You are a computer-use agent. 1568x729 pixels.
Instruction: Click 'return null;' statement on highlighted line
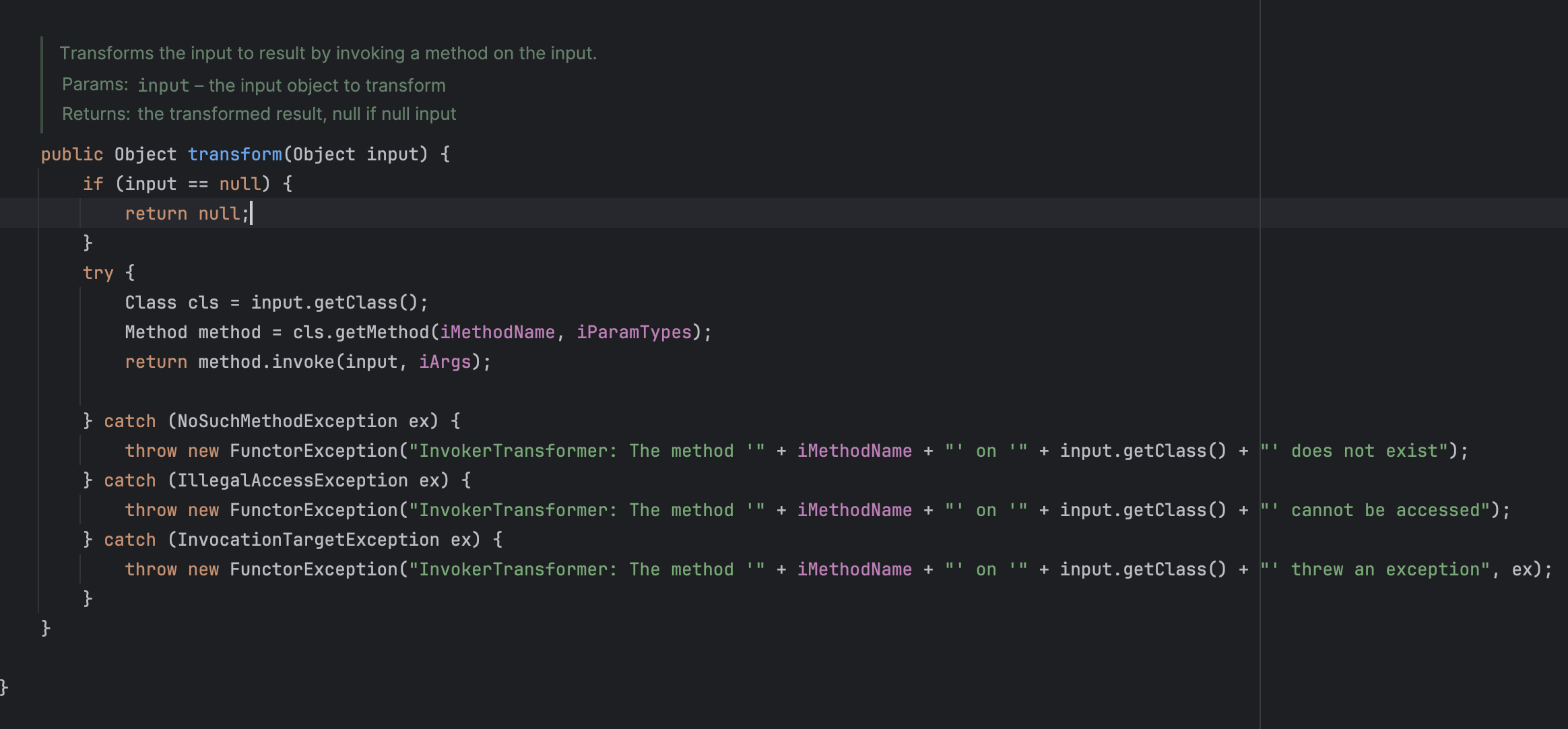[187, 214]
